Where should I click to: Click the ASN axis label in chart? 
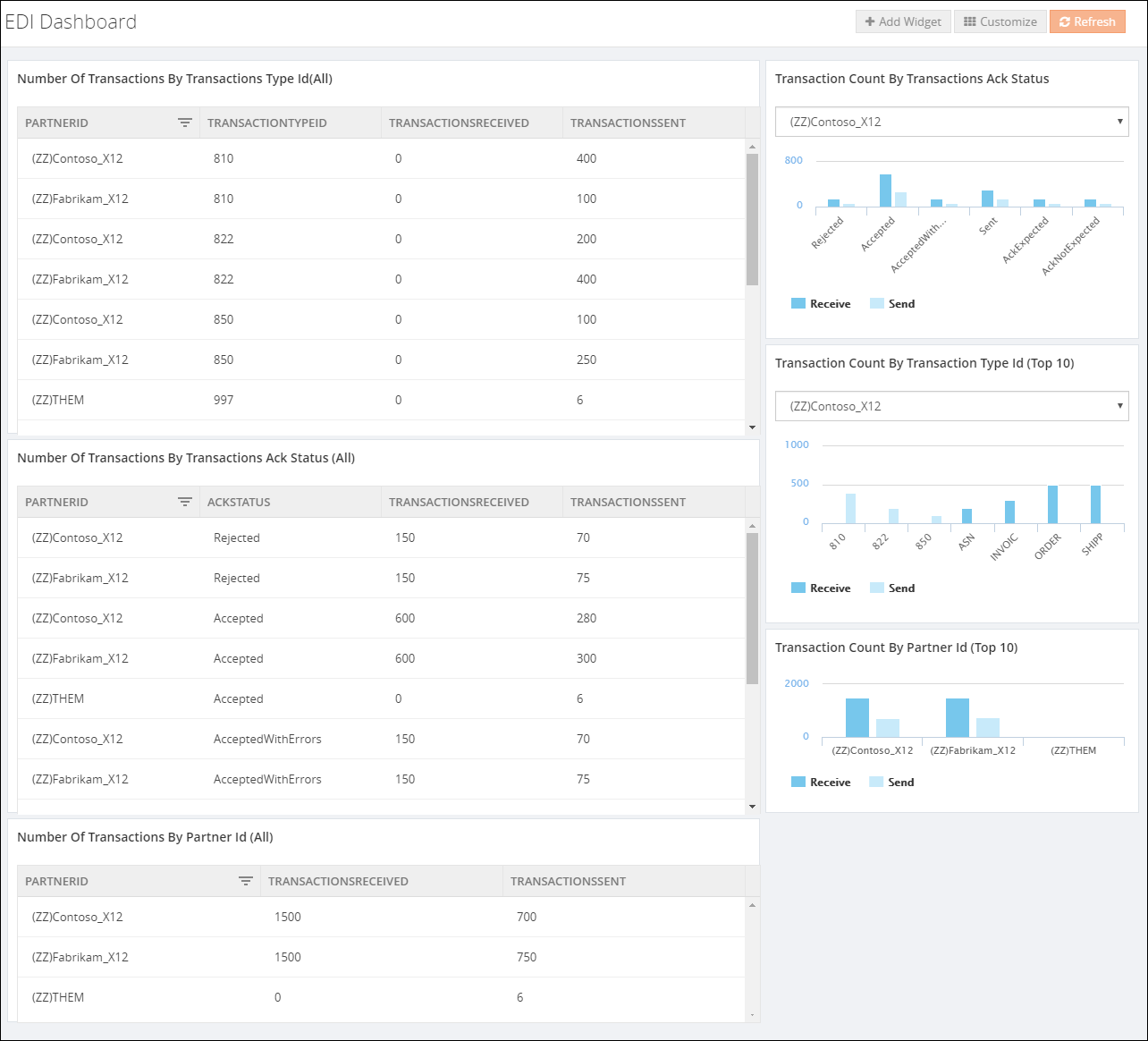pos(966,543)
